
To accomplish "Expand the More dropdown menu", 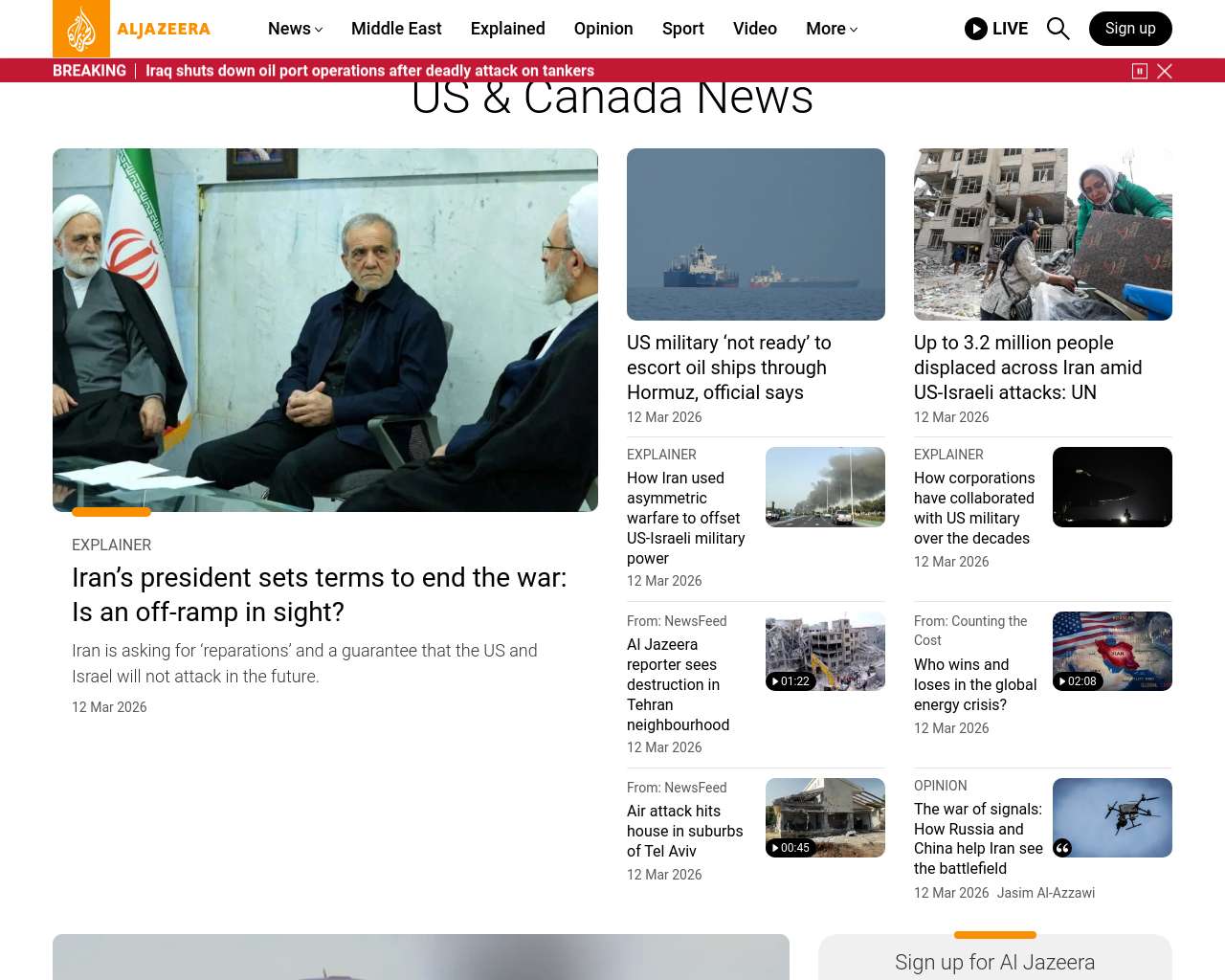I will (x=832, y=29).
